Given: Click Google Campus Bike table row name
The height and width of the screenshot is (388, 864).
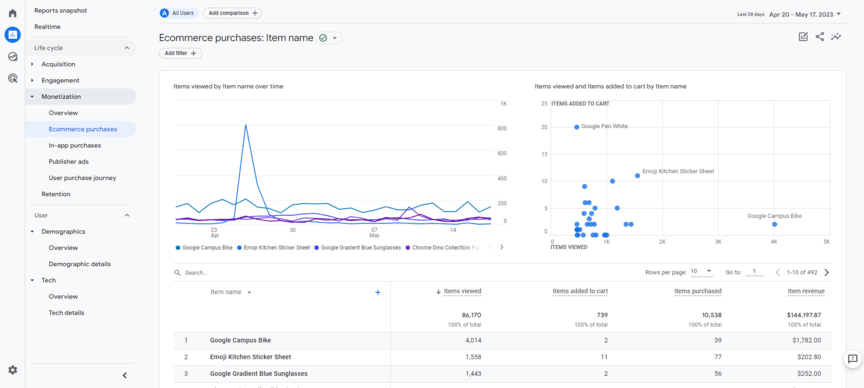Looking at the screenshot, I should [240, 341].
